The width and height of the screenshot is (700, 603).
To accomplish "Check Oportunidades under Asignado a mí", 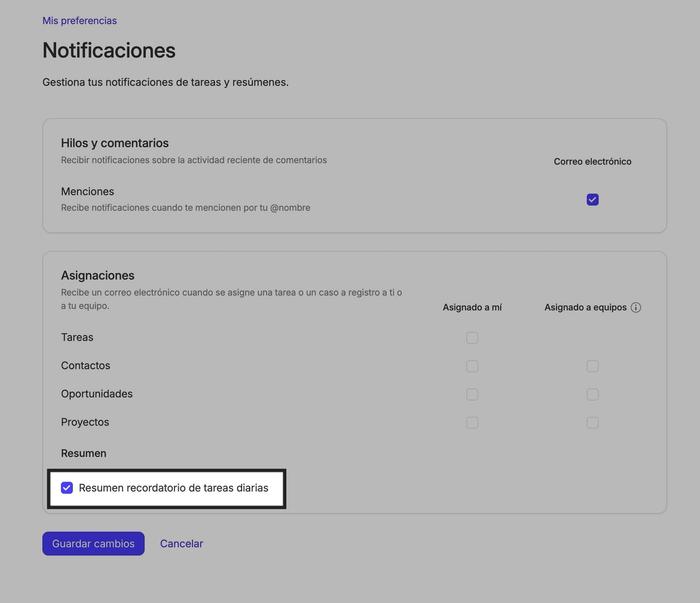I will click(472, 394).
